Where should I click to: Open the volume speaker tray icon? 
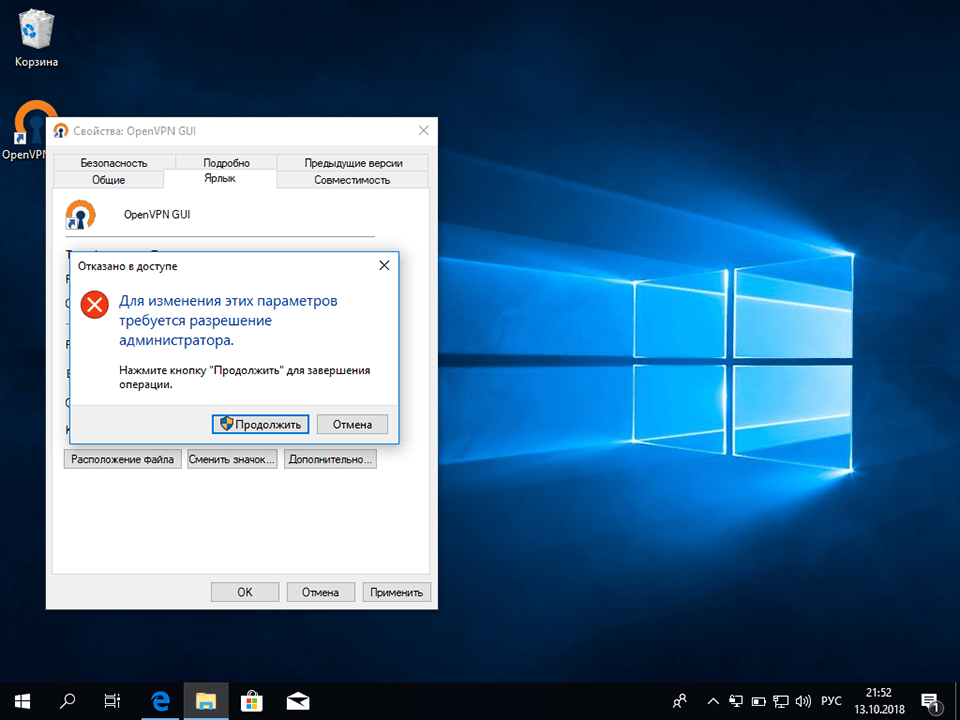click(803, 701)
